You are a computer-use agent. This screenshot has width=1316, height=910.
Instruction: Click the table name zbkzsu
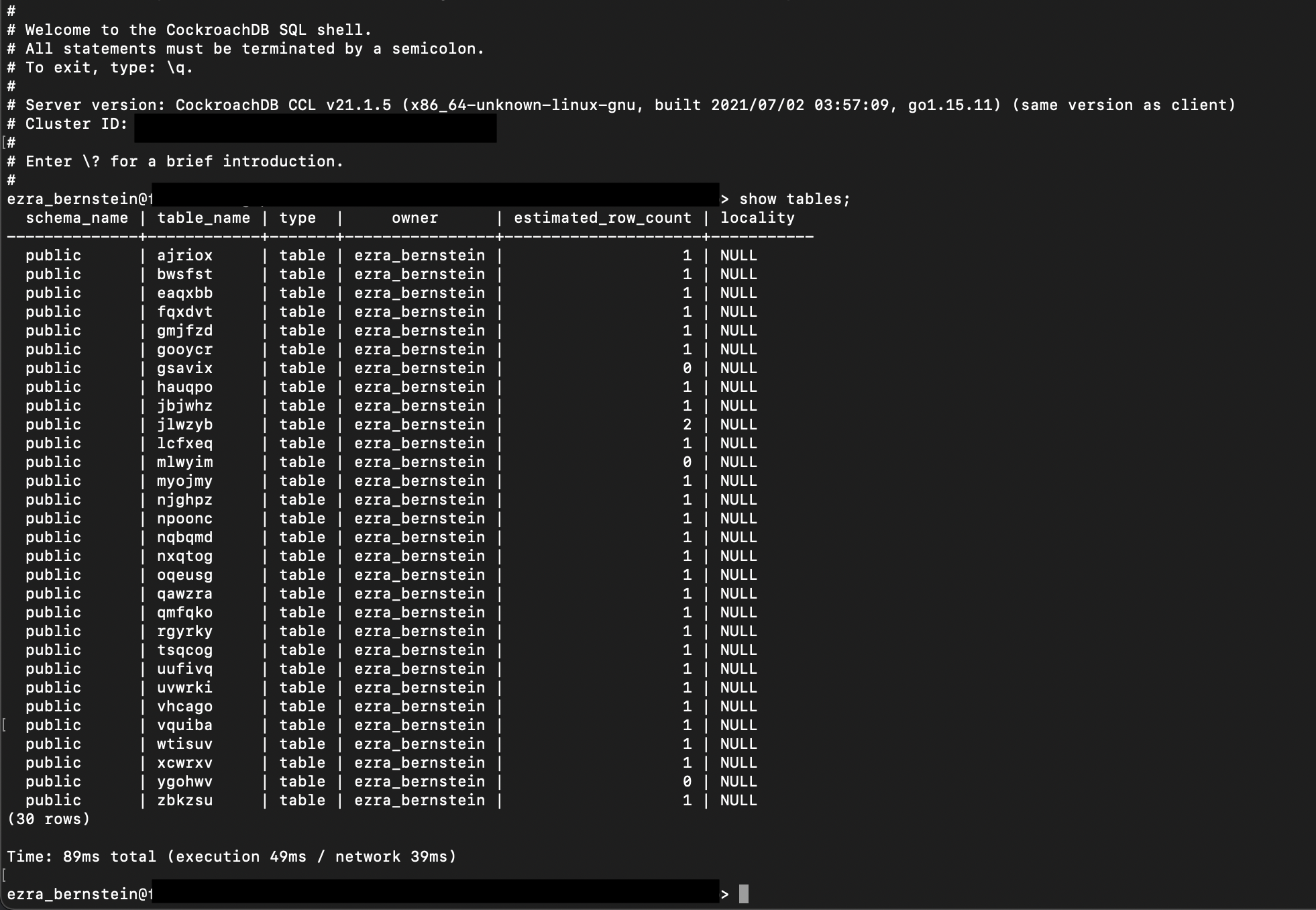(184, 801)
